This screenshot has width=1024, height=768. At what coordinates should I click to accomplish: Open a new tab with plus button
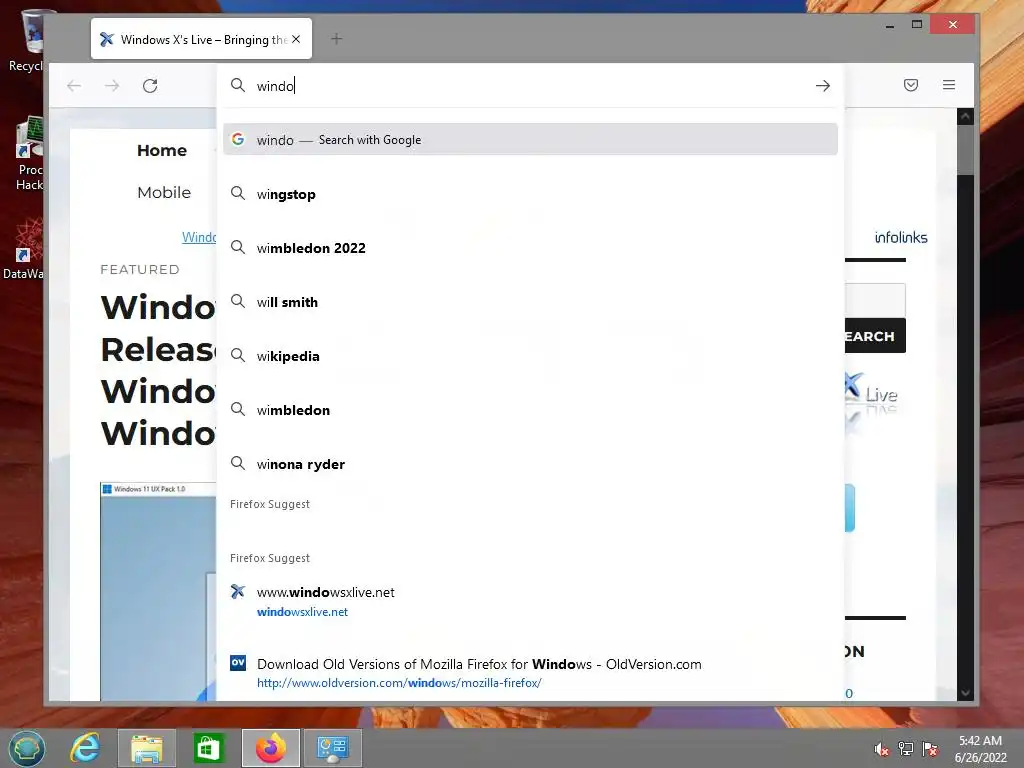[x=336, y=39]
